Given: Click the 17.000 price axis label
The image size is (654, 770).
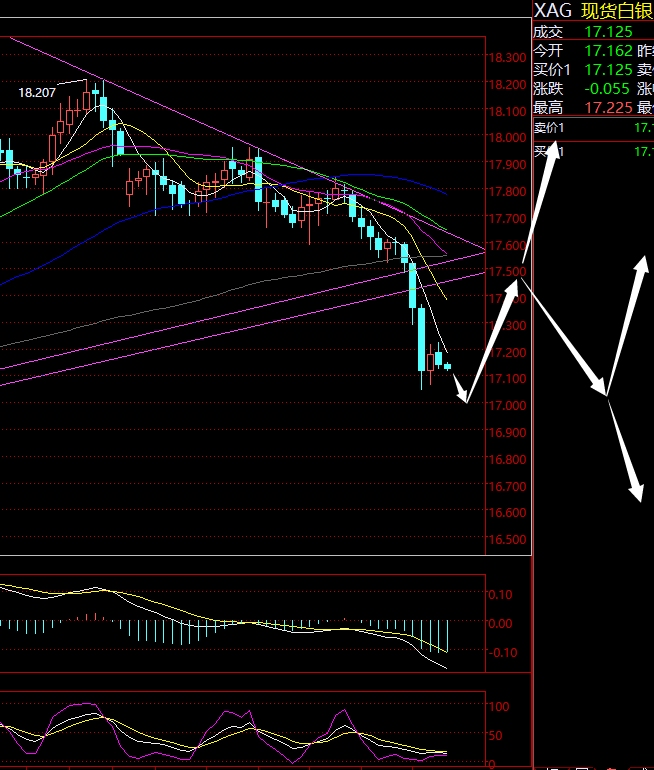Looking at the screenshot, I should 508,406.
